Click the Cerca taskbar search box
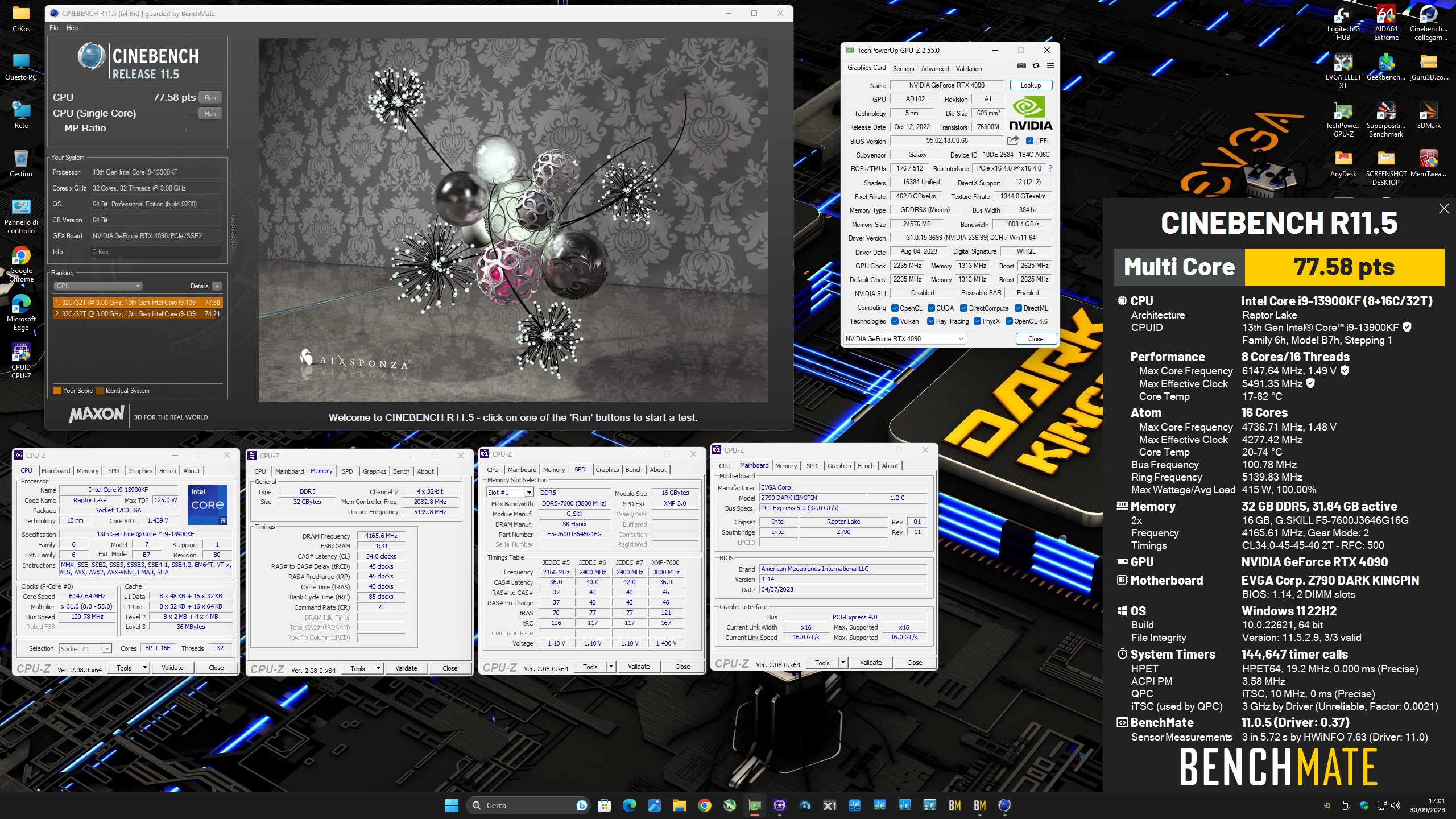 point(527,805)
